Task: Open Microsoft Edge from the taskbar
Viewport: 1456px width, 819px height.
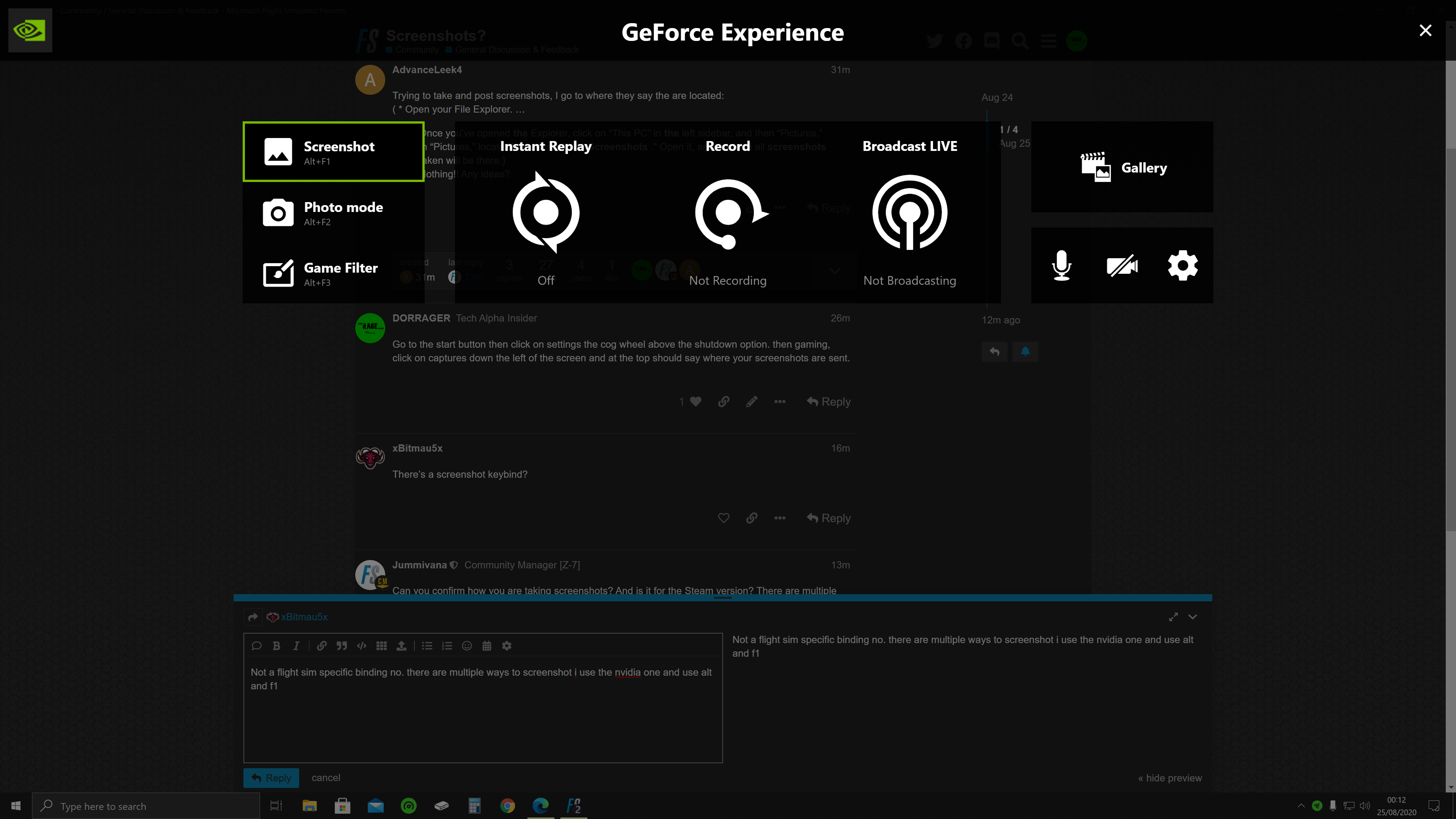Action: [x=540, y=805]
